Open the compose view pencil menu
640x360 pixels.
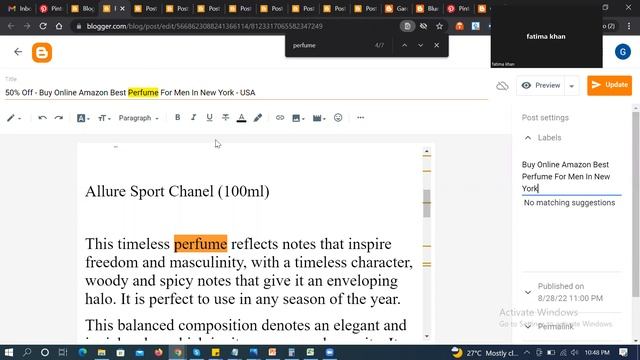13,118
